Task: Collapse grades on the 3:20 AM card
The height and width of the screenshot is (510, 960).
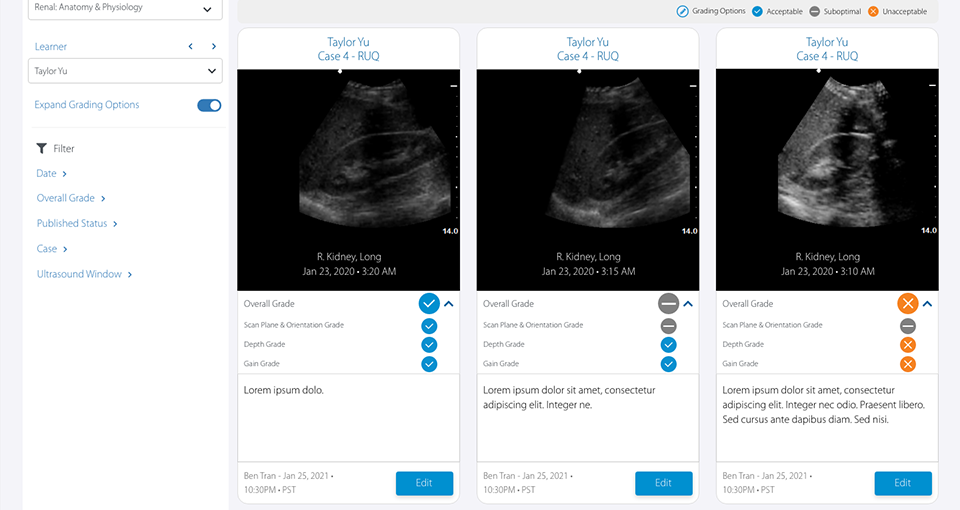Action: click(449, 304)
